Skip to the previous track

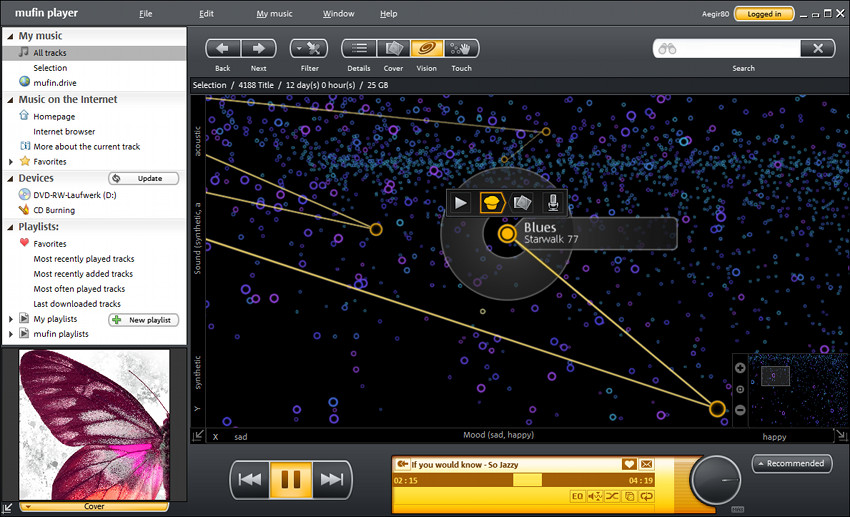[250, 480]
